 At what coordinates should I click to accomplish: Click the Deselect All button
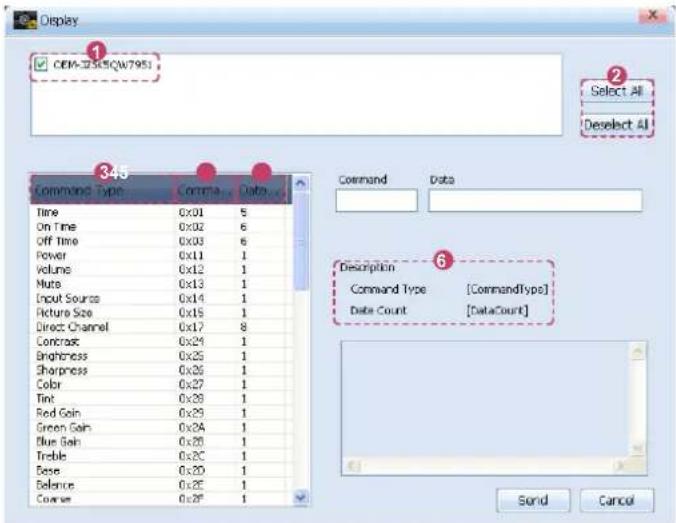[x=617, y=125]
